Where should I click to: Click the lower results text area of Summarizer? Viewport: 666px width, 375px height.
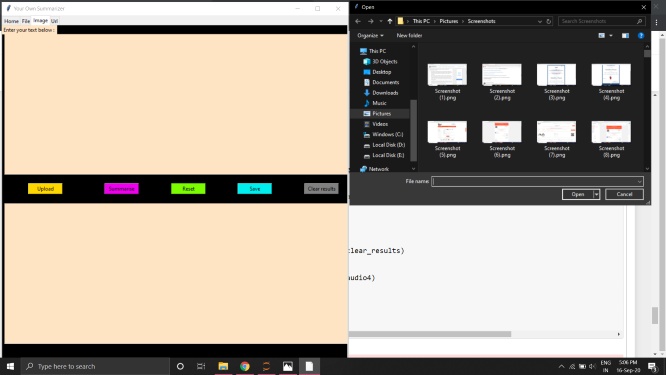pyautogui.click(x=176, y=273)
